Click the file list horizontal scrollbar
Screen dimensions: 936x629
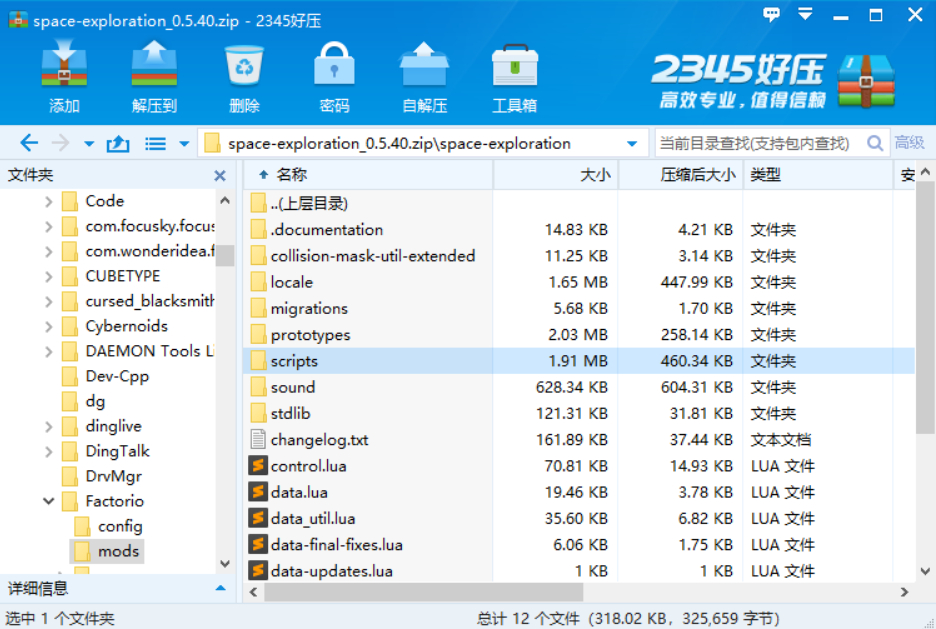[x=423, y=592]
